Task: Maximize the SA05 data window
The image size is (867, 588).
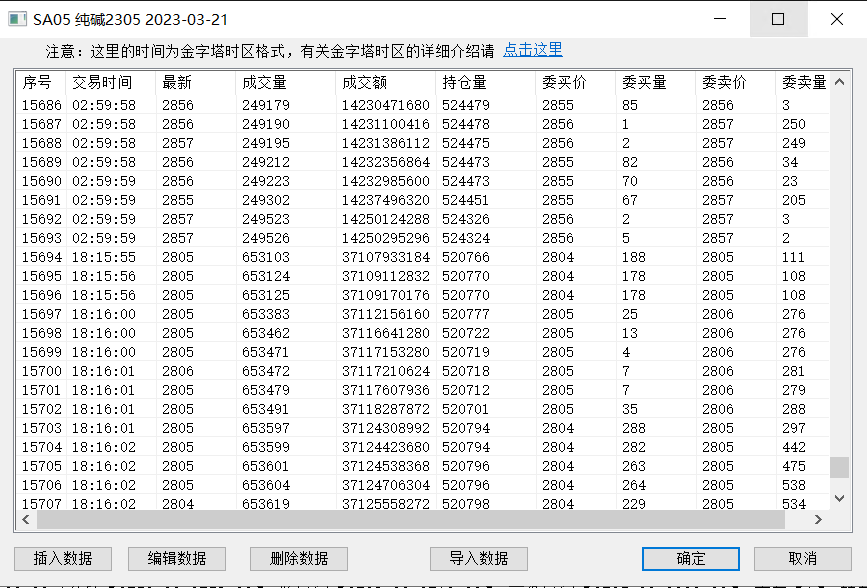Action: pos(778,19)
